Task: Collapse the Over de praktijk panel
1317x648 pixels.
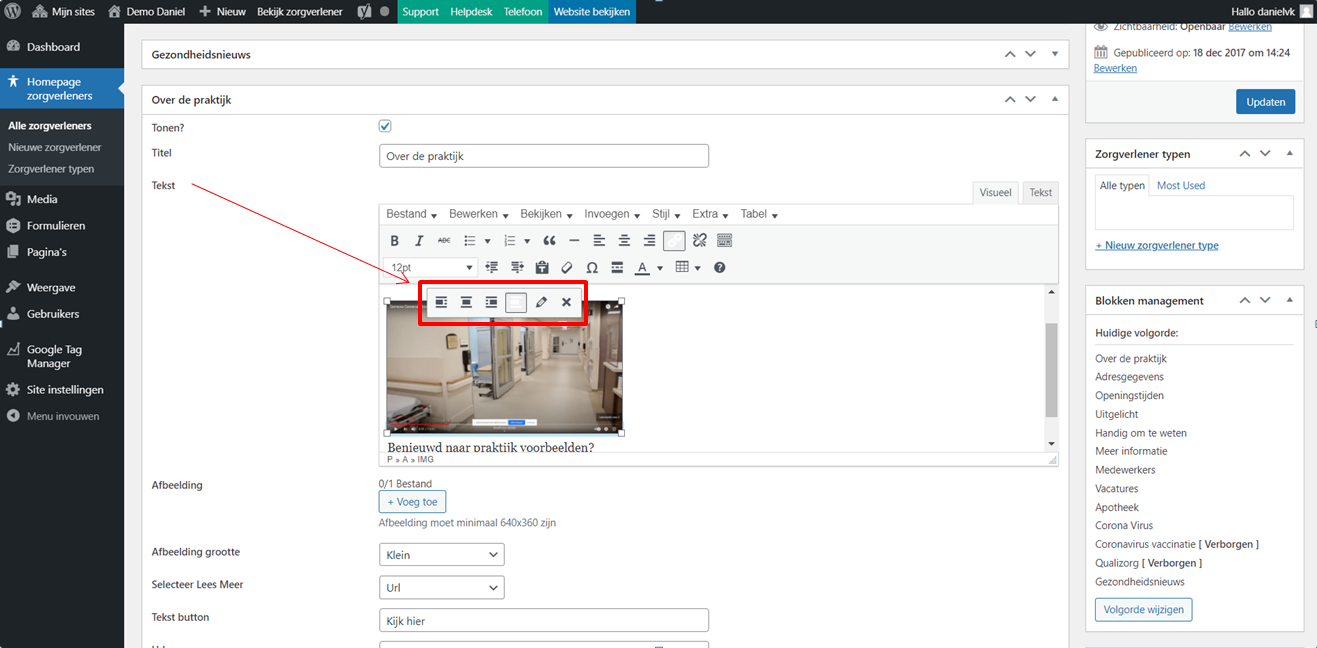Action: point(1055,99)
